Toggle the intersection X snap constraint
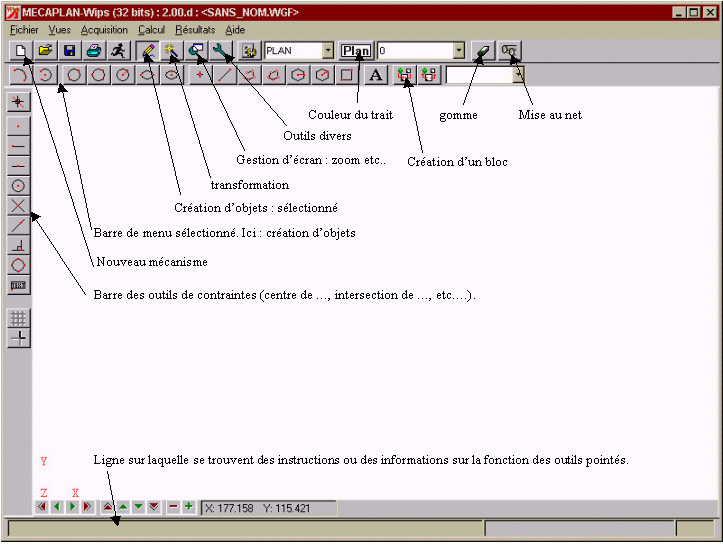723x546 pixels. point(18,206)
